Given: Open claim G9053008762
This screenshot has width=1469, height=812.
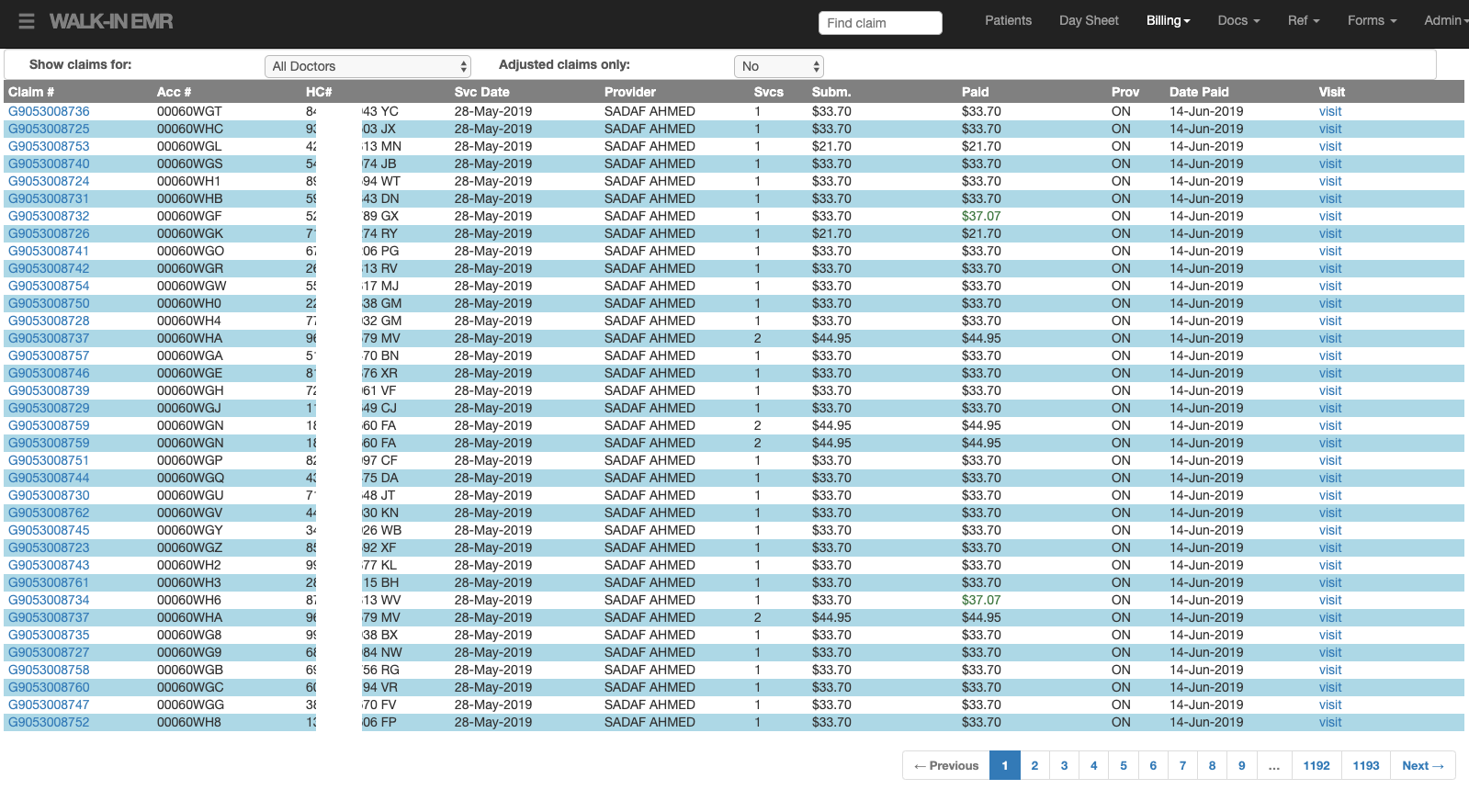Looking at the screenshot, I should 49,513.
